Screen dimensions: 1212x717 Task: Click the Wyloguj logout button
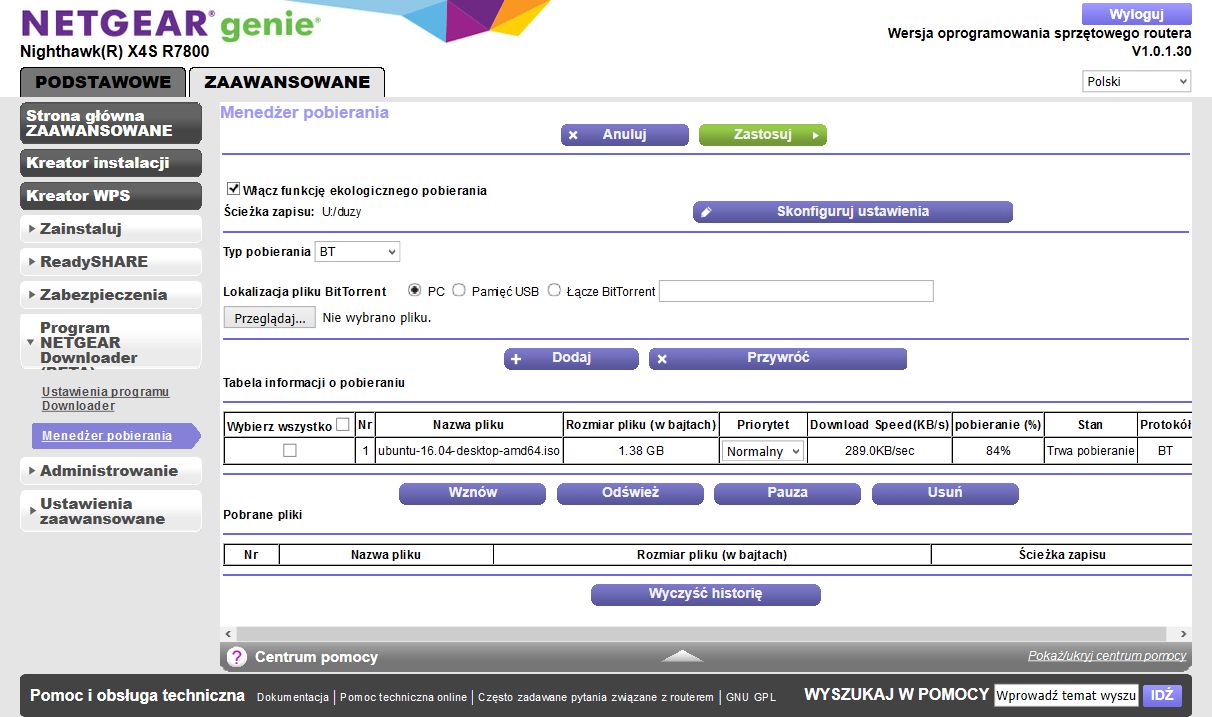coord(1137,14)
